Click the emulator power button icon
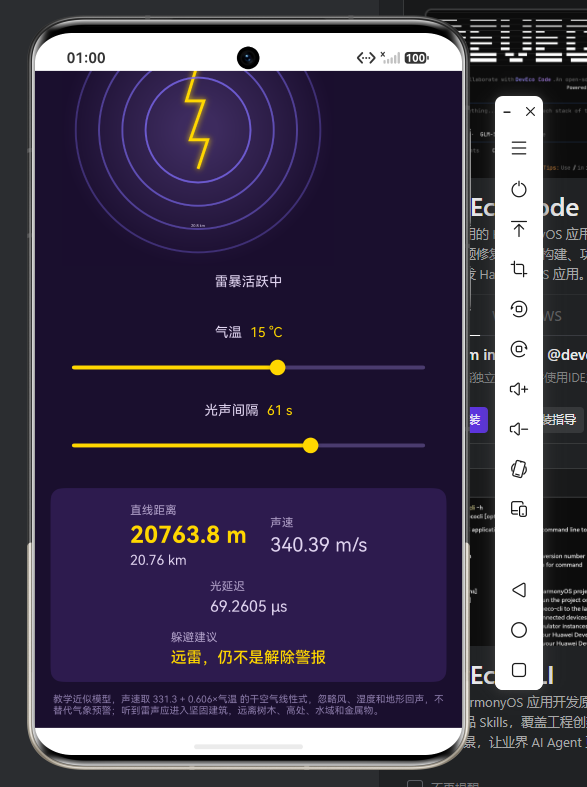The image size is (587, 787). 519,189
